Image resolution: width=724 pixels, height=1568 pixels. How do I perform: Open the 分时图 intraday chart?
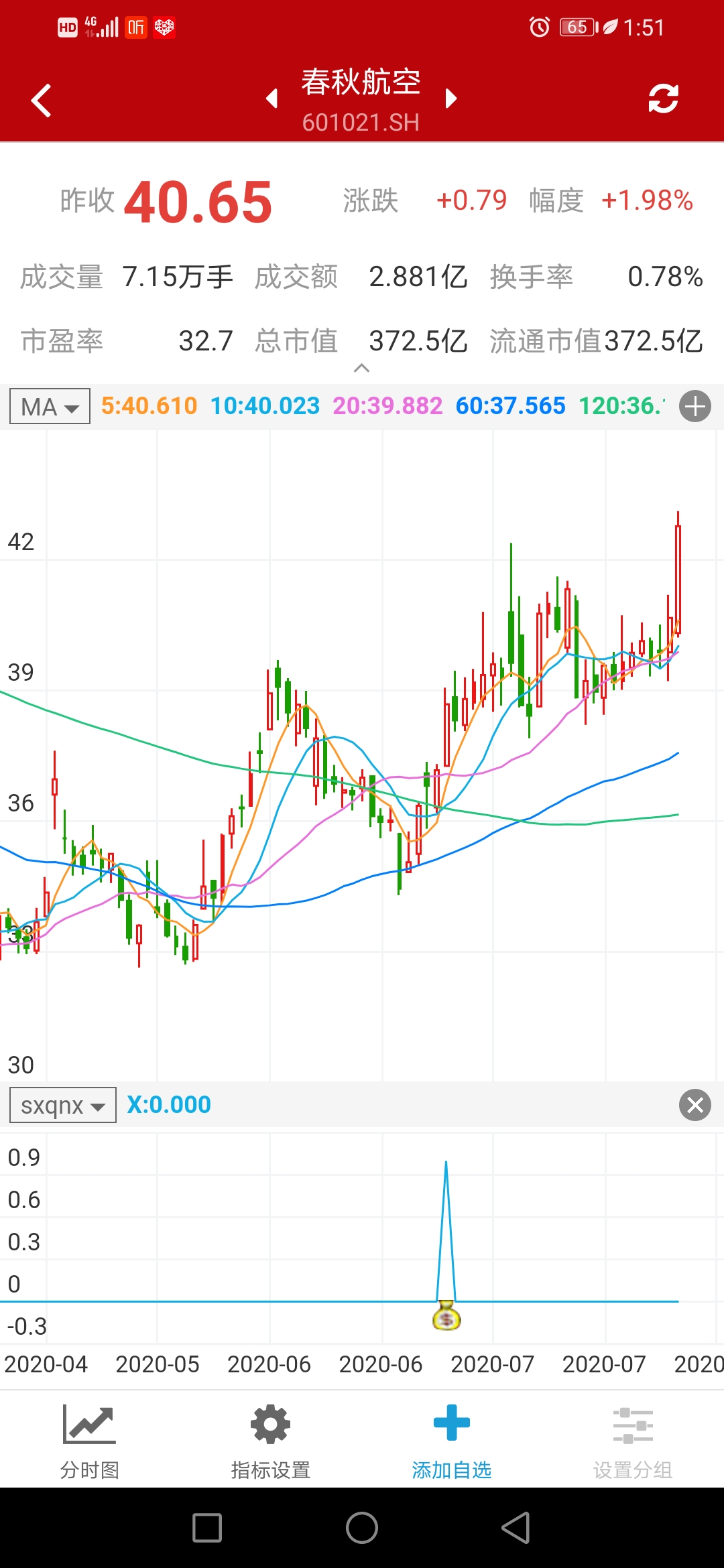(89, 1441)
